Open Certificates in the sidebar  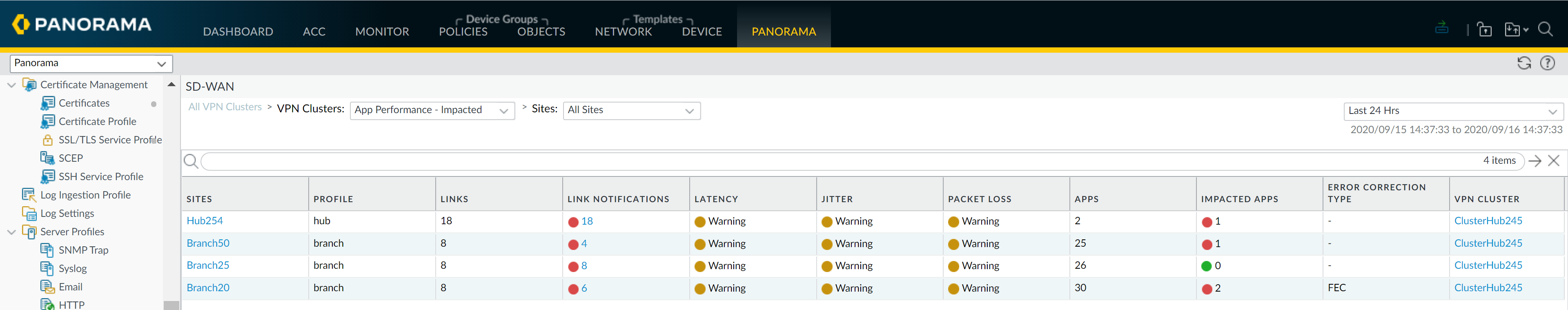coord(84,103)
